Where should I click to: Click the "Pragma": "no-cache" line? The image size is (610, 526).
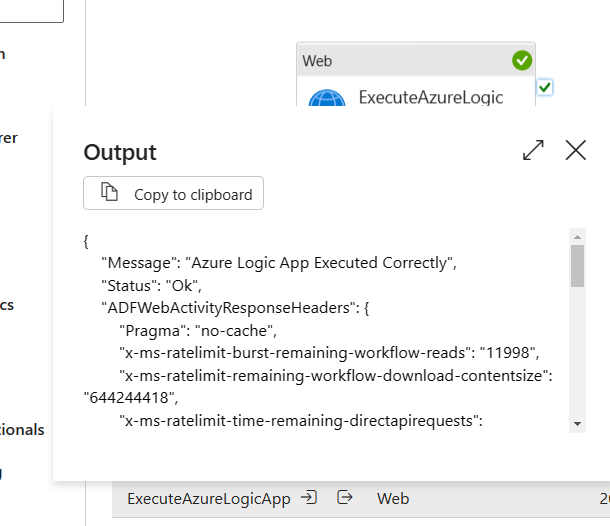198,331
